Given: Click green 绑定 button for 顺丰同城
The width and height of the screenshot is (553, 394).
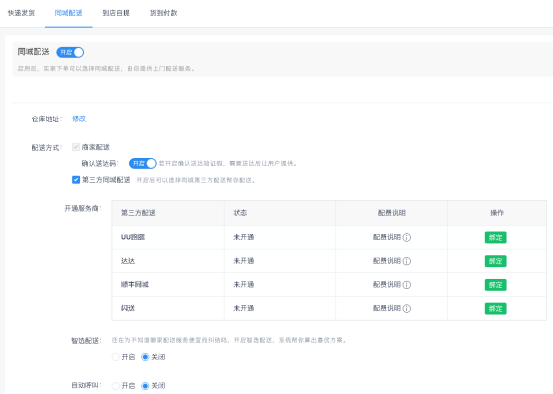Looking at the screenshot, I should pos(496,285).
